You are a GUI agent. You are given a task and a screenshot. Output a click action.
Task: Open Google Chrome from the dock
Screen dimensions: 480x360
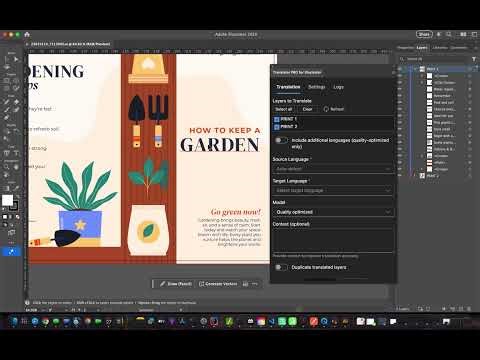pyautogui.click(x=45, y=321)
